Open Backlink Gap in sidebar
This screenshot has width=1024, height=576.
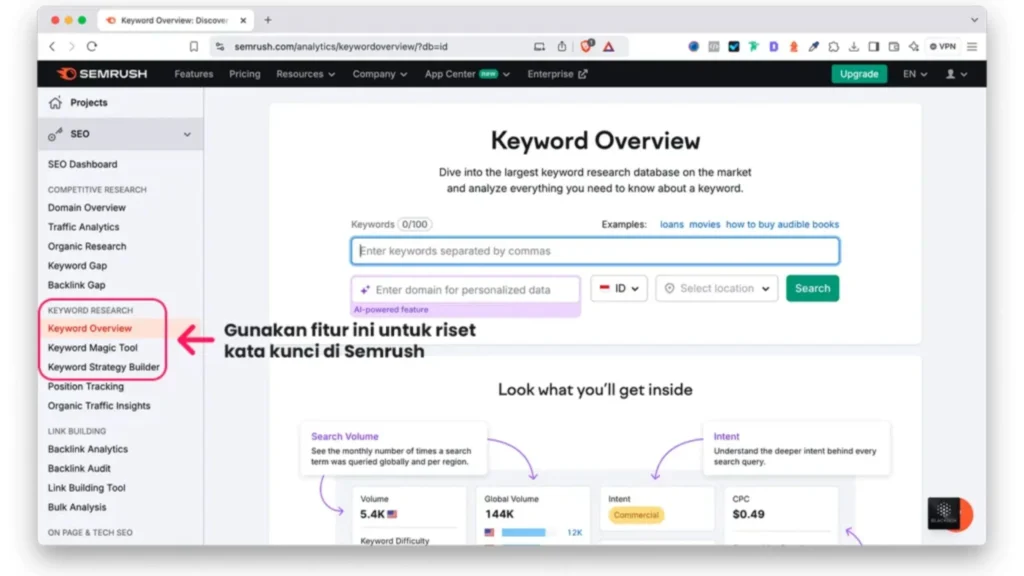point(76,285)
